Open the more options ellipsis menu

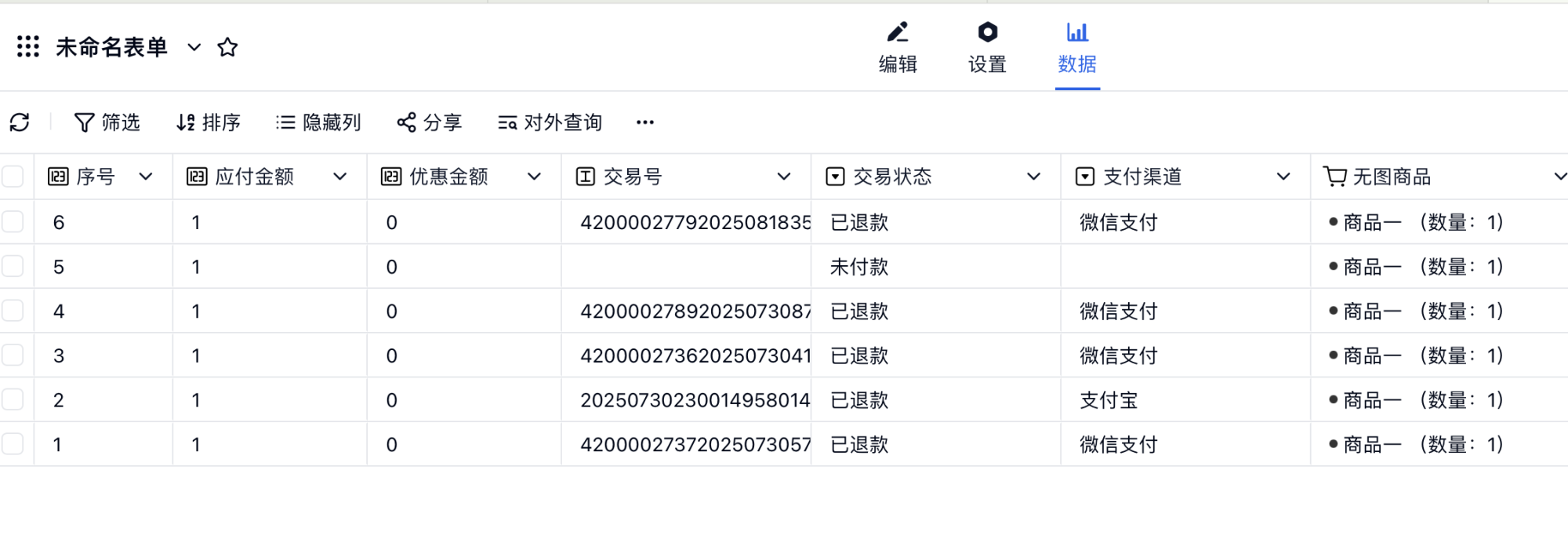pyautogui.click(x=644, y=122)
